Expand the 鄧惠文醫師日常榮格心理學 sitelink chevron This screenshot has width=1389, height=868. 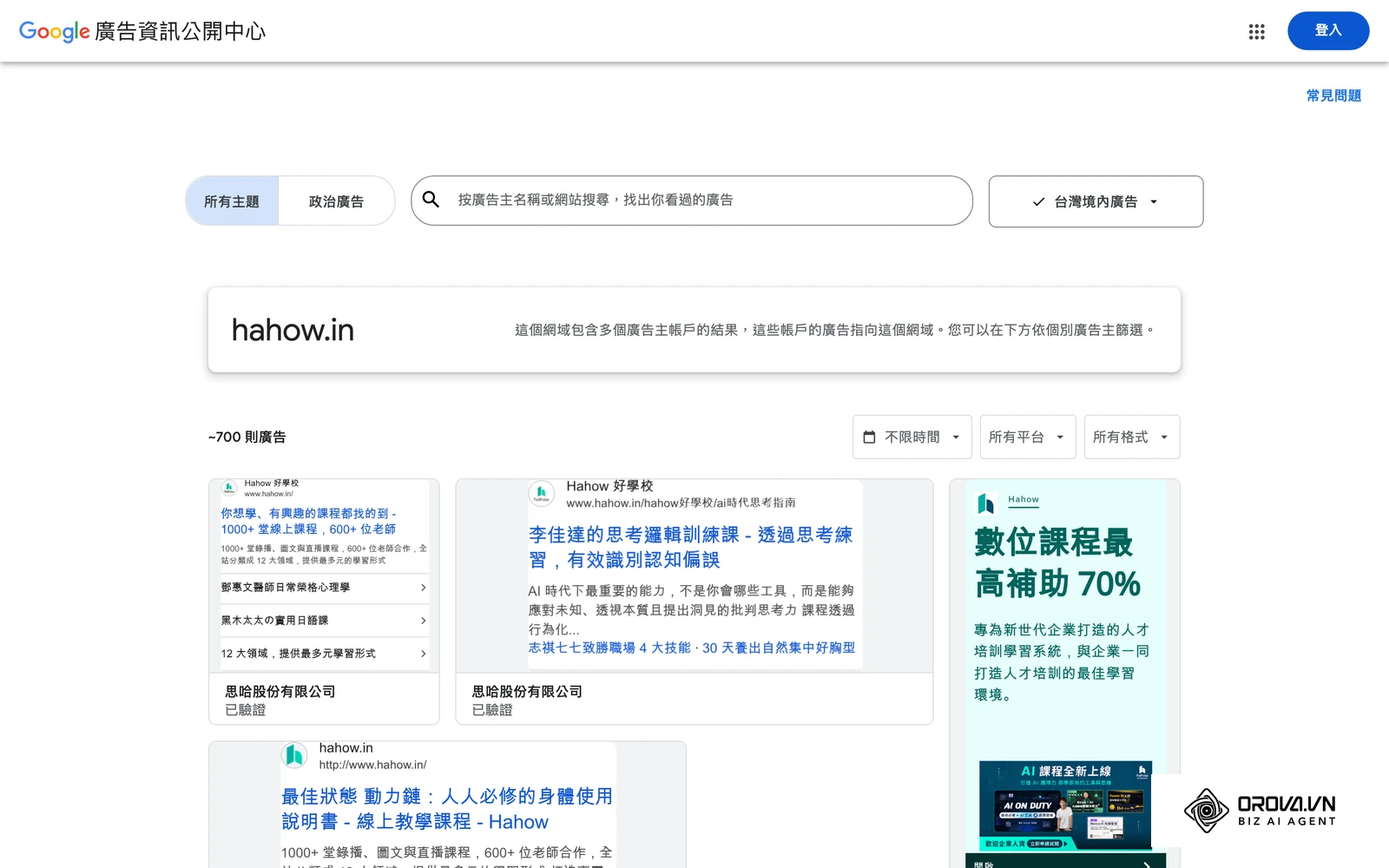(x=423, y=588)
